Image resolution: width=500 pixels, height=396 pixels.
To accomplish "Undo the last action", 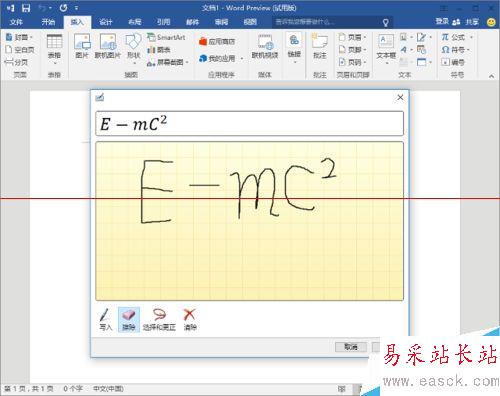I will pos(42,8).
